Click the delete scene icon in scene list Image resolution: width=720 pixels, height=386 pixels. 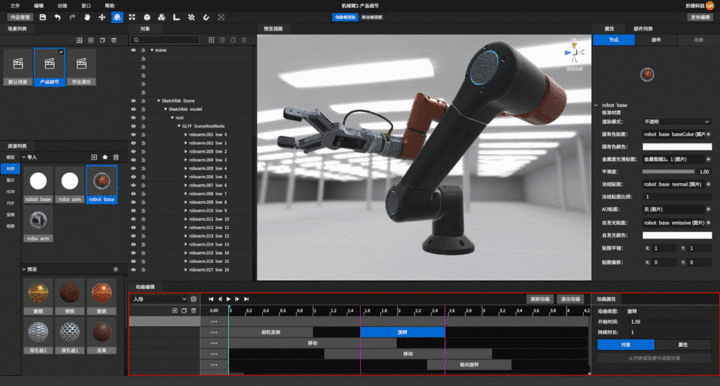tap(114, 40)
